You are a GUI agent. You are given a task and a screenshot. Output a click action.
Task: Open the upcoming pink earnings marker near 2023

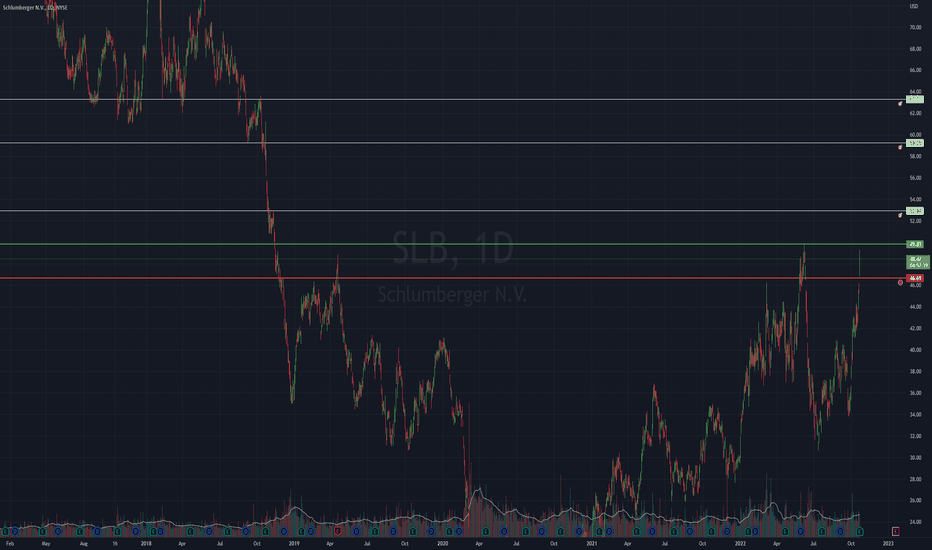click(x=895, y=531)
